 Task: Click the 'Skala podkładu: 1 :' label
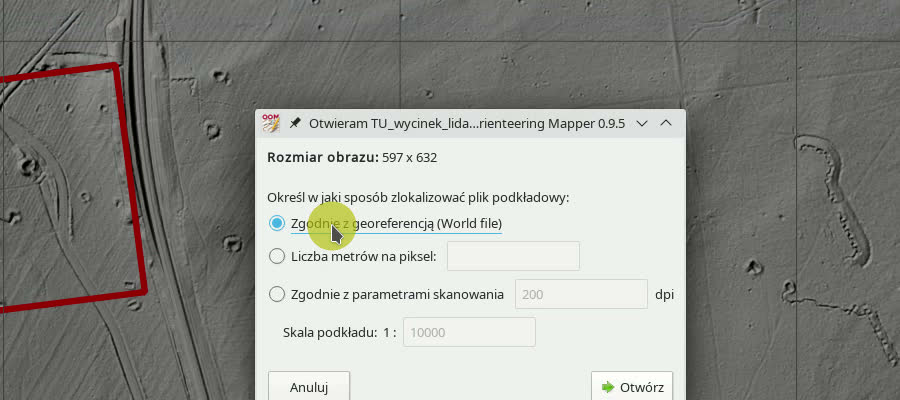click(340, 332)
